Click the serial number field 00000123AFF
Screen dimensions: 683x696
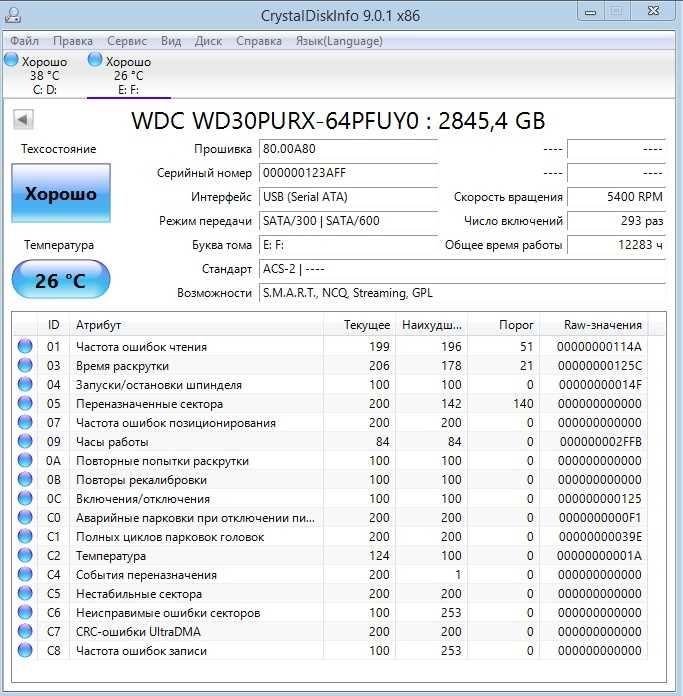tap(348, 173)
